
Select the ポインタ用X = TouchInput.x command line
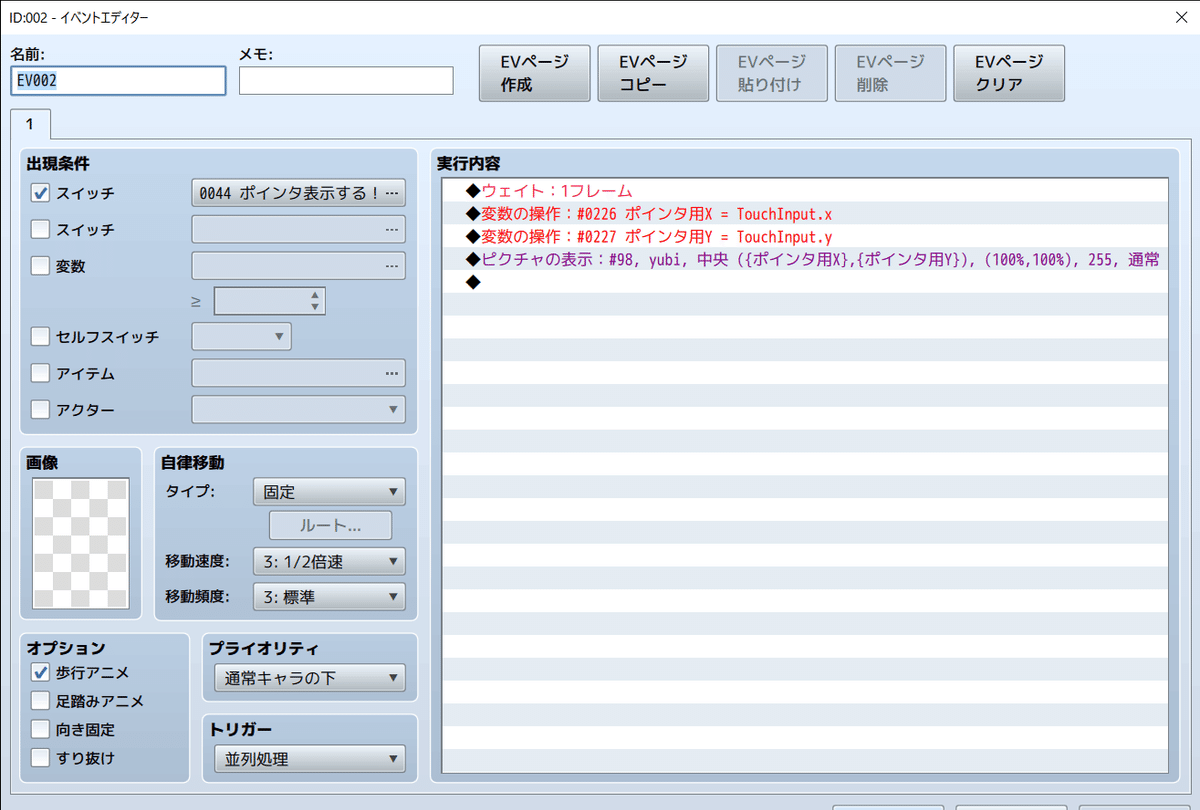(x=805, y=213)
